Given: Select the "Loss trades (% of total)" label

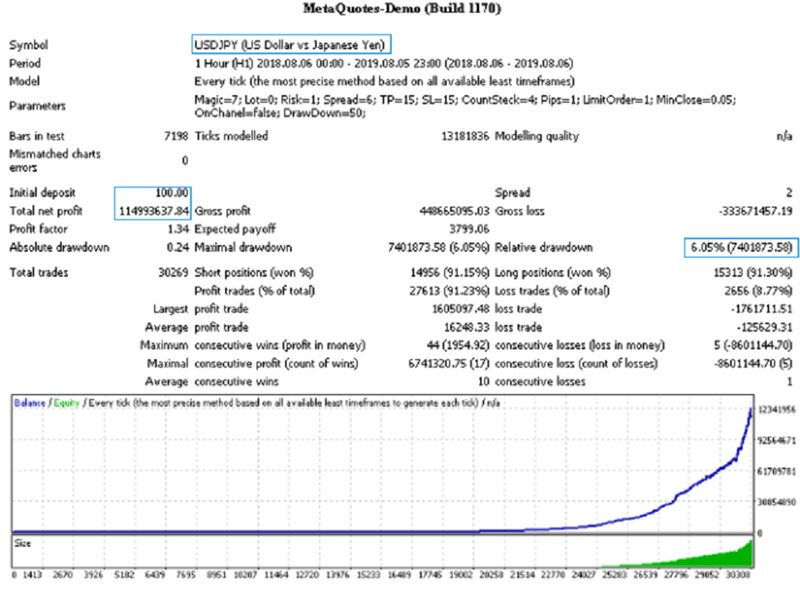Looking at the screenshot, I should tap(552, 291).
